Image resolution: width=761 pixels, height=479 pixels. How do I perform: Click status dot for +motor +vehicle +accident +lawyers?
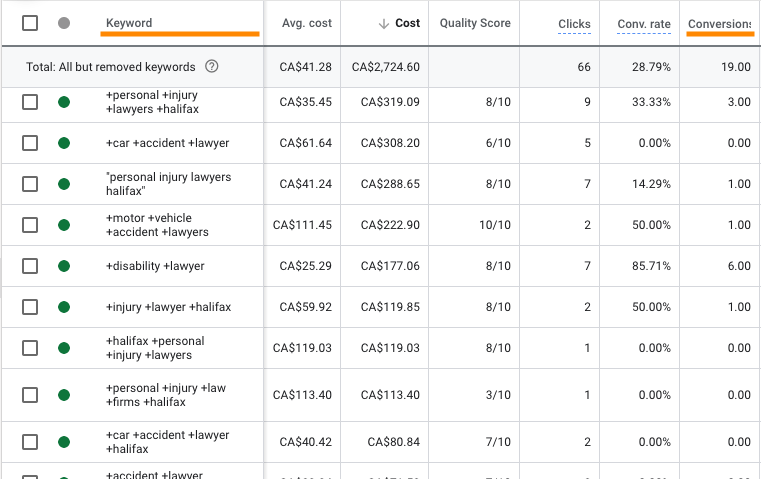[x=64, y=225]
